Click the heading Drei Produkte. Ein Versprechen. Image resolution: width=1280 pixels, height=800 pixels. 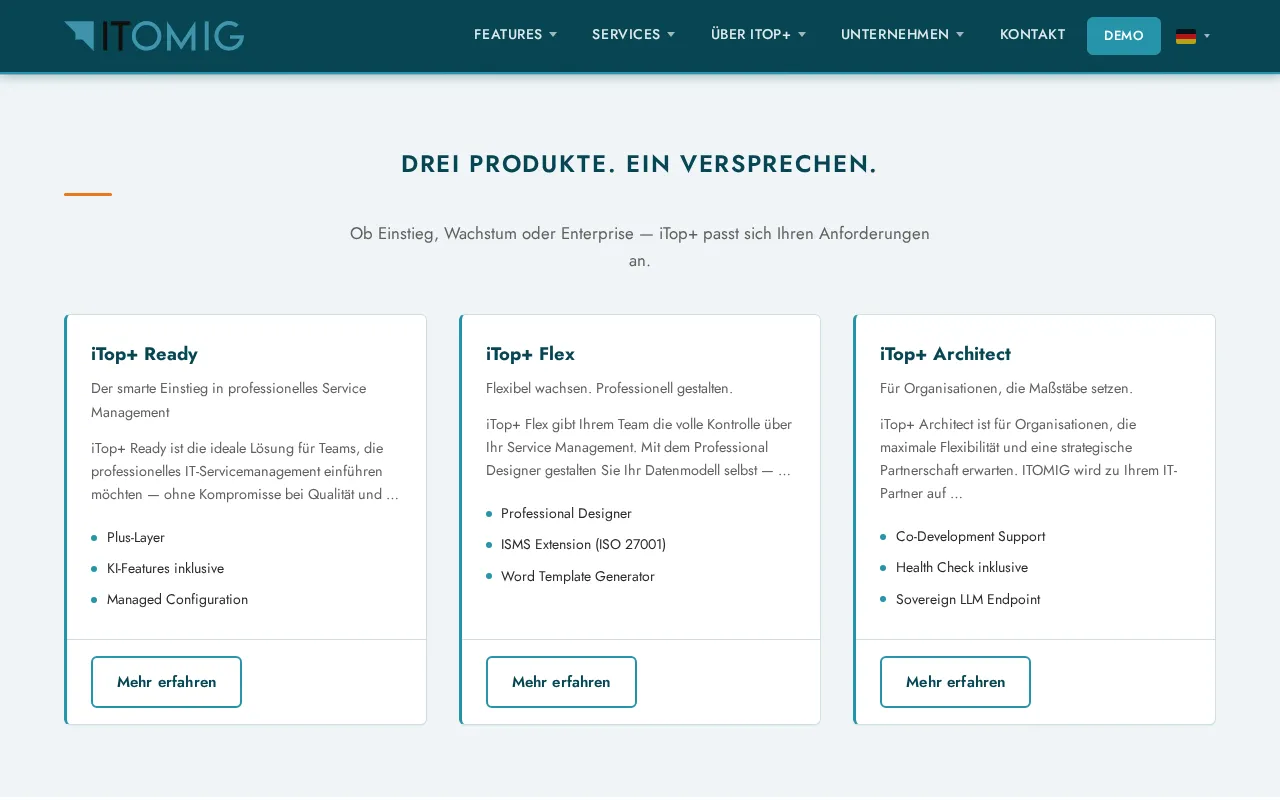coord(639,164)
